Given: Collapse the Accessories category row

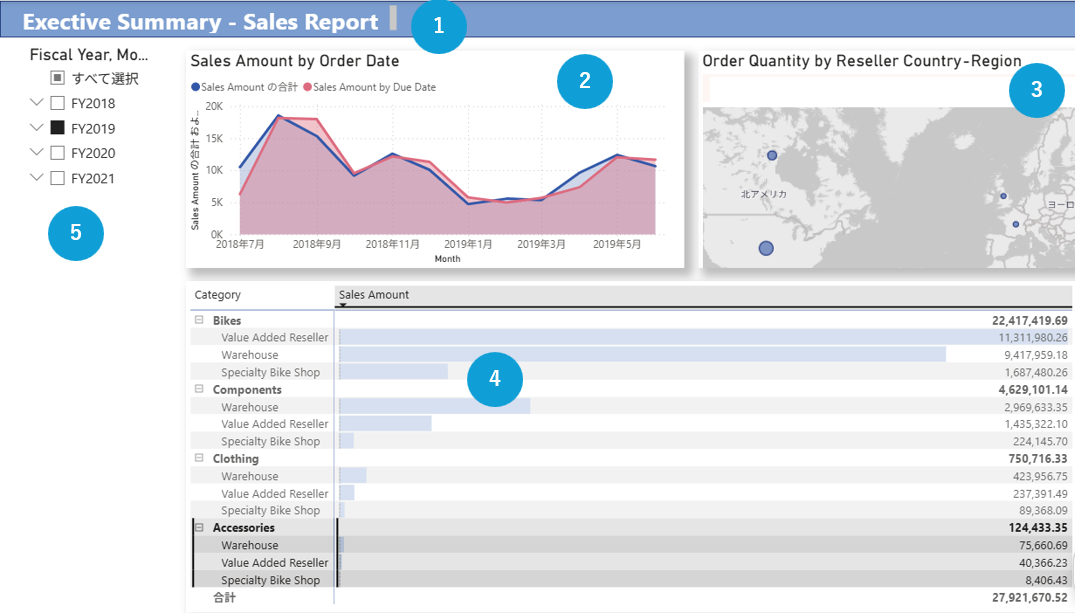Looking at the screenshot, I should point(200,527).
